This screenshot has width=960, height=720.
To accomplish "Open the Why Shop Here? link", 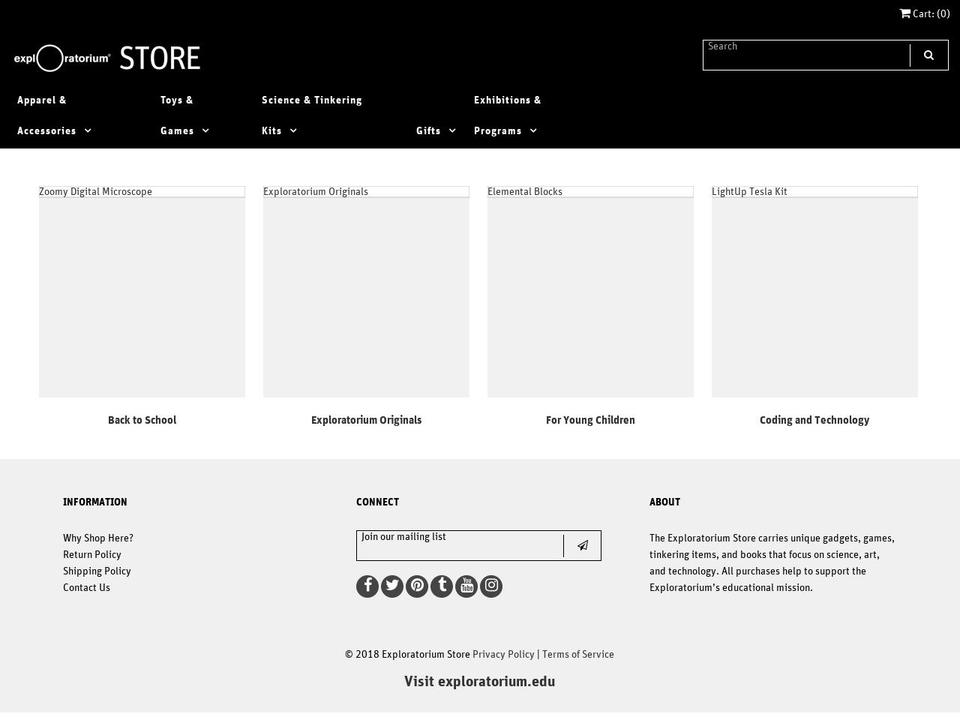I will (98, 538).
